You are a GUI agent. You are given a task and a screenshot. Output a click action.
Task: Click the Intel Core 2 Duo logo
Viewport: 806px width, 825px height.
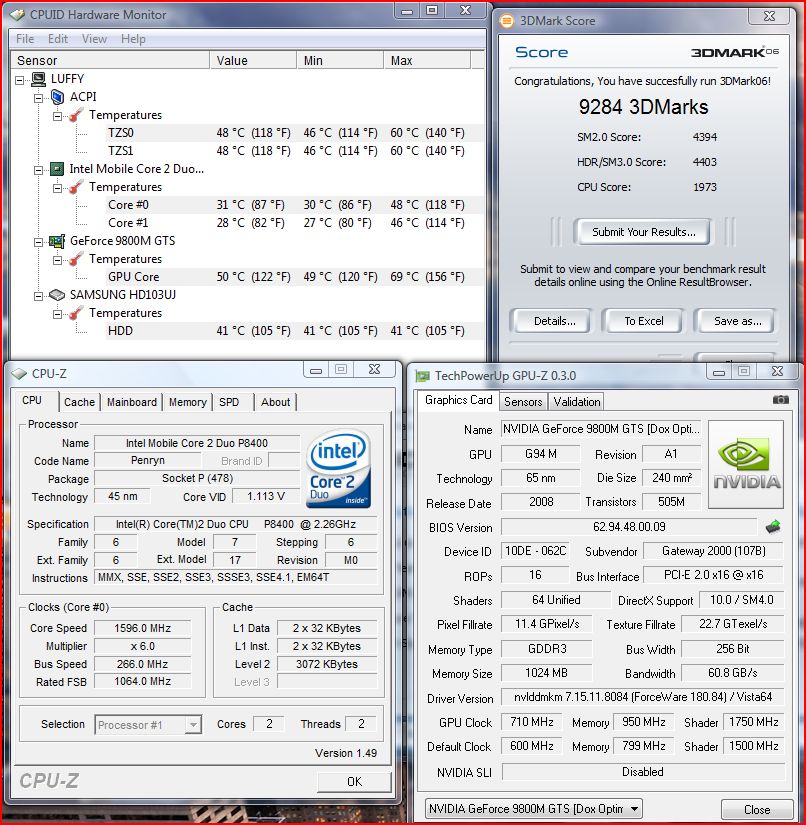[339, 469]
